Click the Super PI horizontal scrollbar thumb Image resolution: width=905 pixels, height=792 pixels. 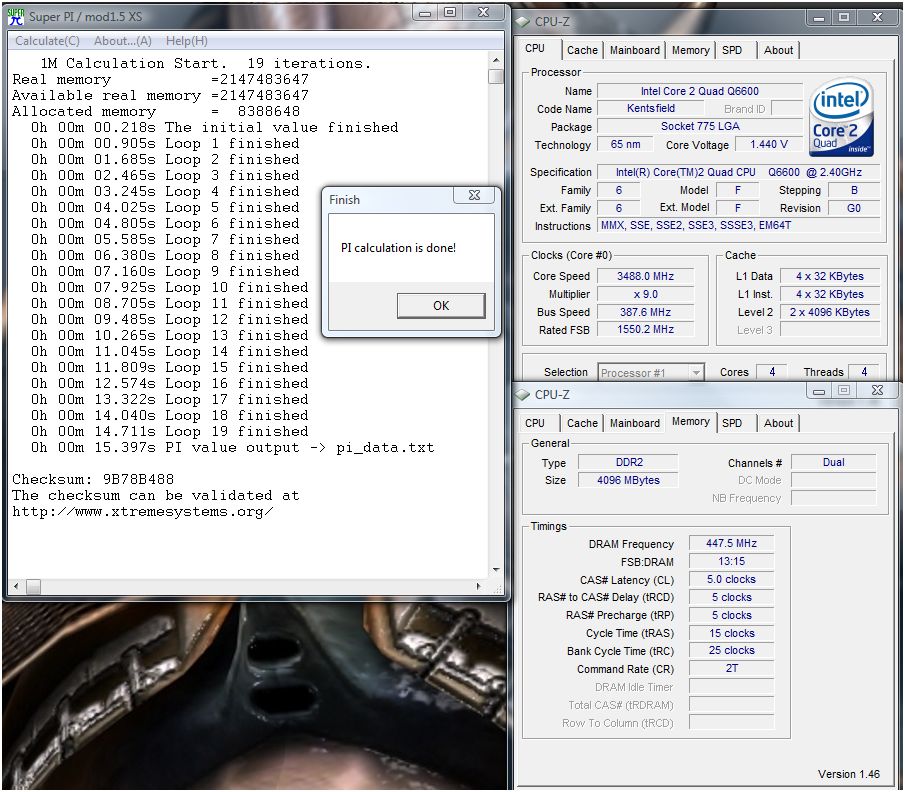tap(33, 586)
